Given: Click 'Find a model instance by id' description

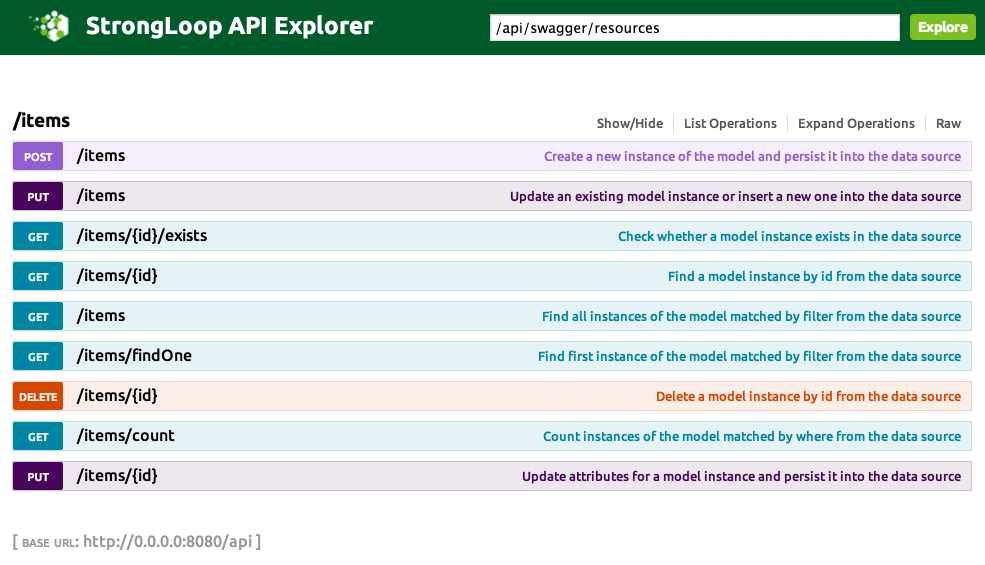Looking at the screenshot, I should coord(814,277).
